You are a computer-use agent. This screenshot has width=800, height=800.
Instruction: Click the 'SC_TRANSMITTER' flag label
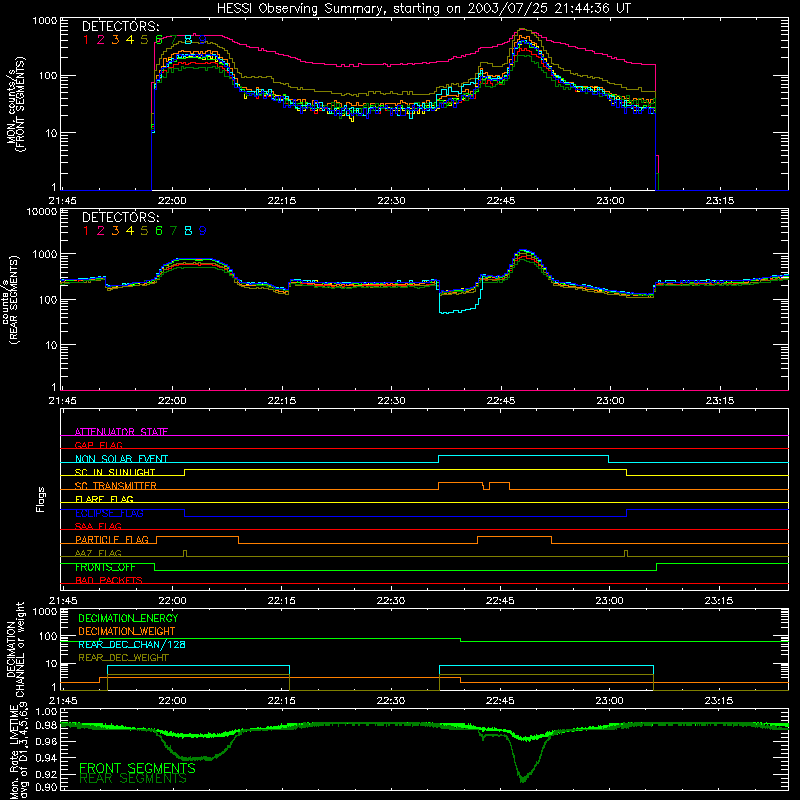click(116, 485)
